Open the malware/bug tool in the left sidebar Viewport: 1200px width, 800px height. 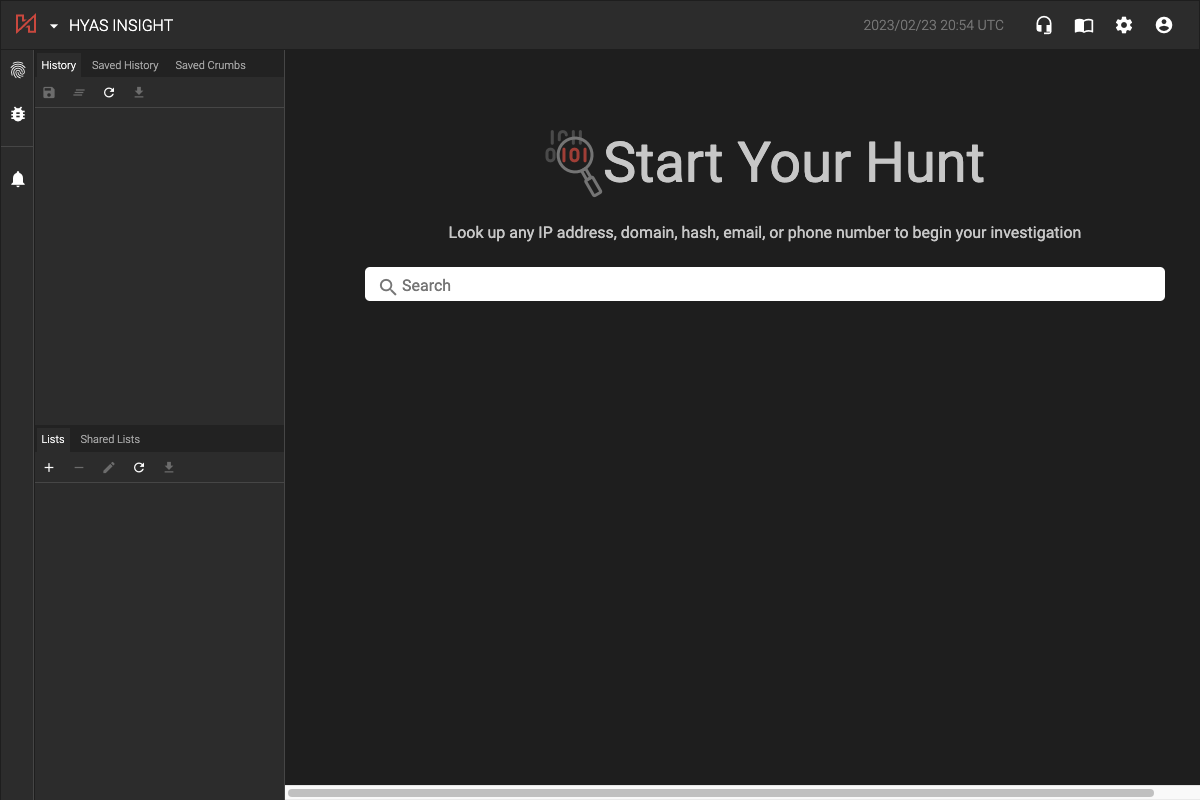tap(17, 114)
